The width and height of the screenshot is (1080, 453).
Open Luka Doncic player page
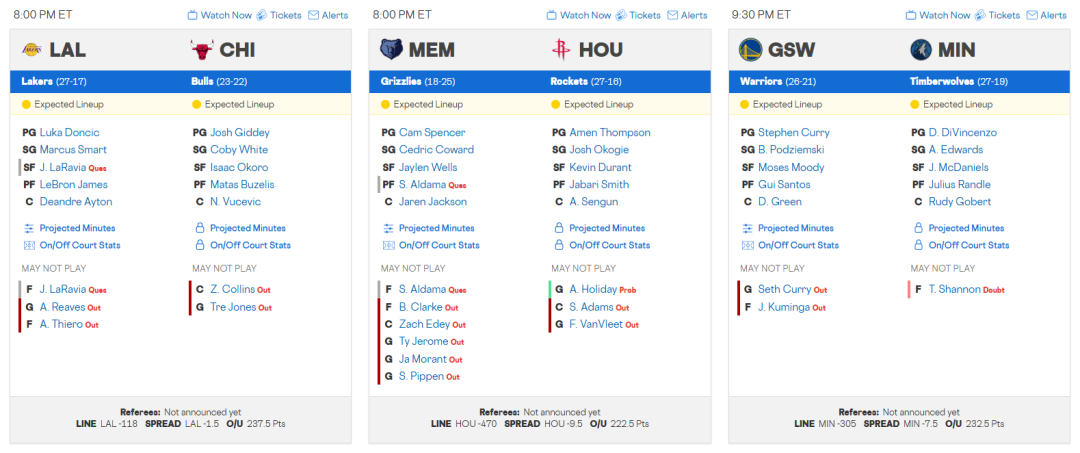point(69,132)
